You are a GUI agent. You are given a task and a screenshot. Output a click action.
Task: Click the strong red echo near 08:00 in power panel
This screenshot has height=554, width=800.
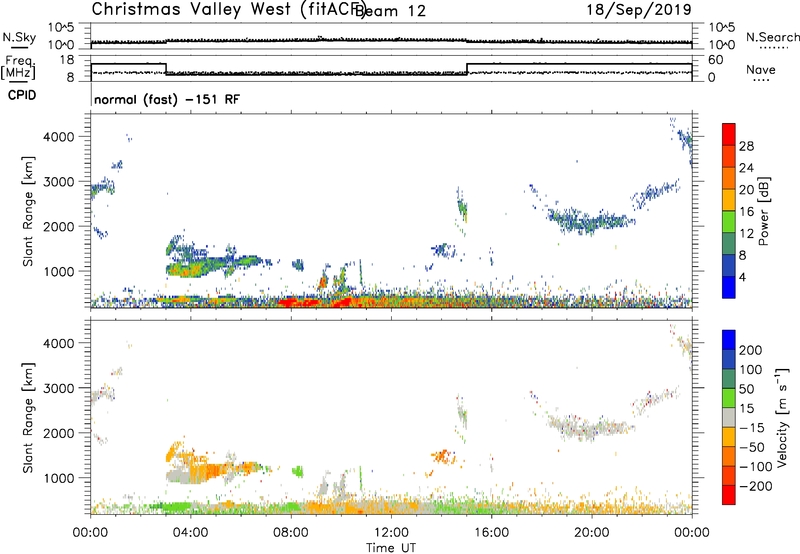(298, 302)
